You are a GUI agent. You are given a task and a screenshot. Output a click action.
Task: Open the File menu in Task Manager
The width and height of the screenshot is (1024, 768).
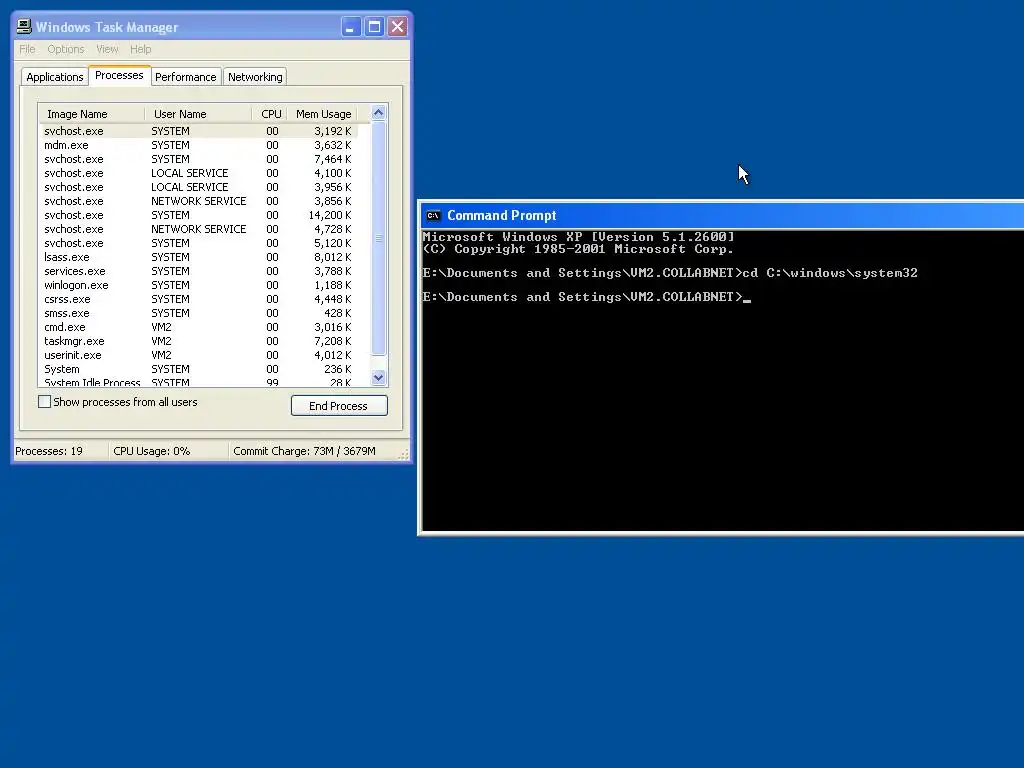pyautogui.click(x=27, y=49)
